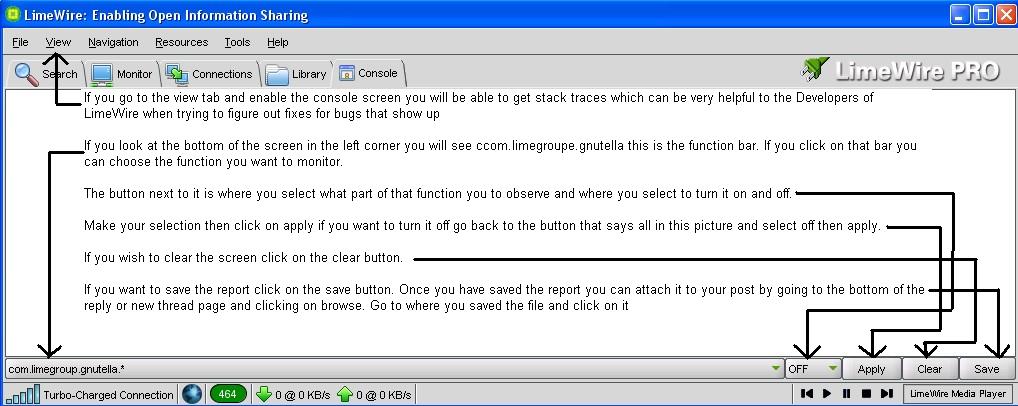This screenshot has height=406, width=1018.
Task: Select the Console tab
Action: click(x=369, y=73)
